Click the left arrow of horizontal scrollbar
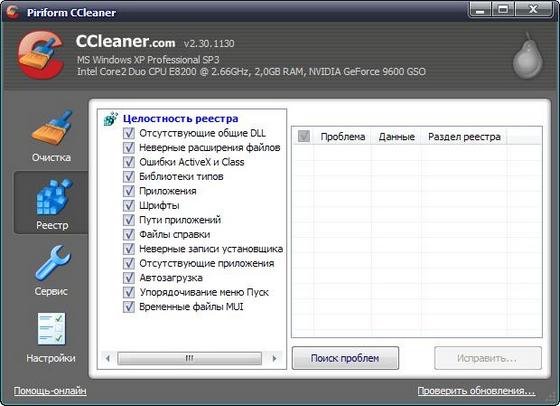The width and height of the screenshot is (560, 406). [108, 358]
